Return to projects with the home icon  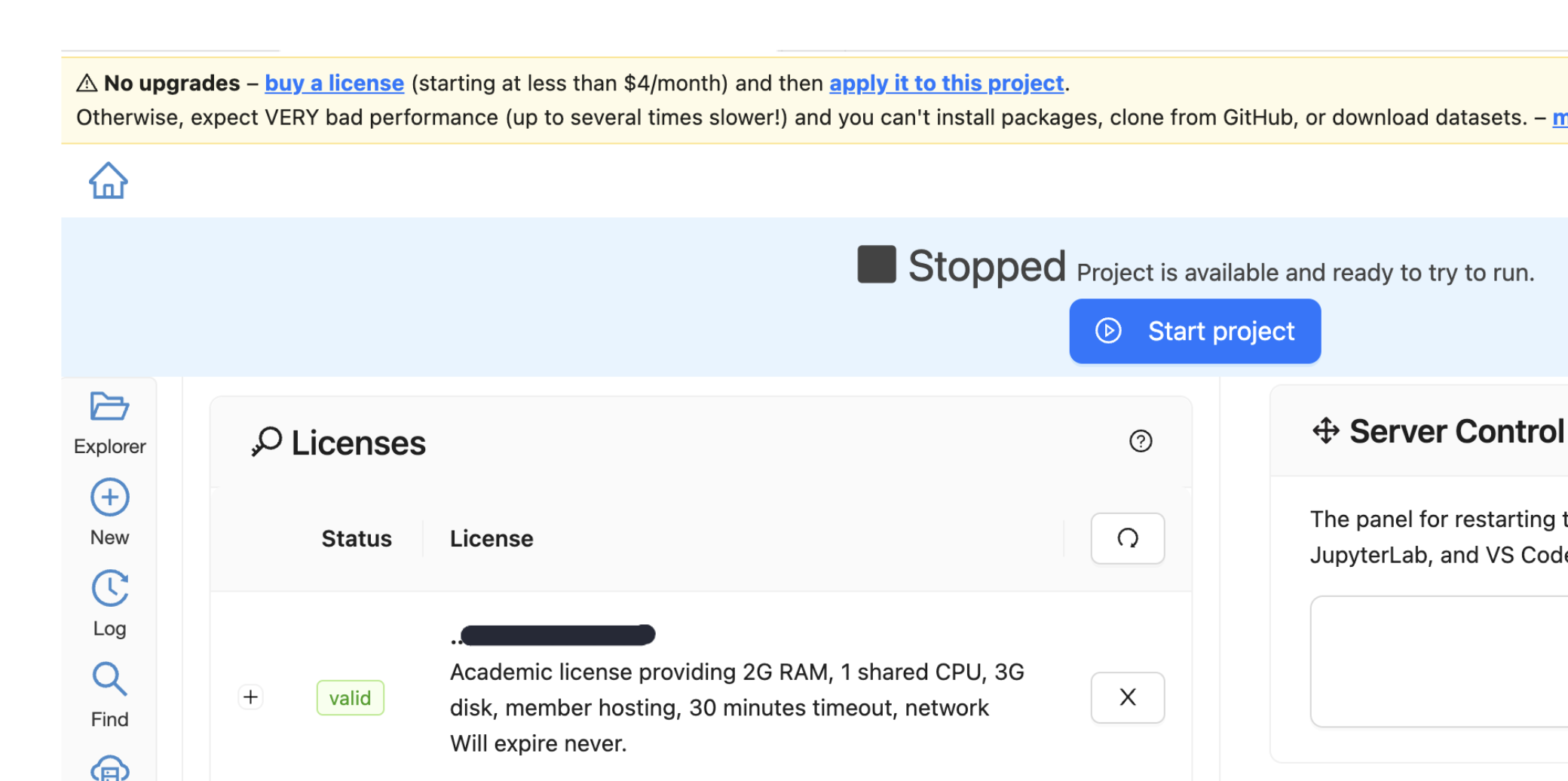108,180
